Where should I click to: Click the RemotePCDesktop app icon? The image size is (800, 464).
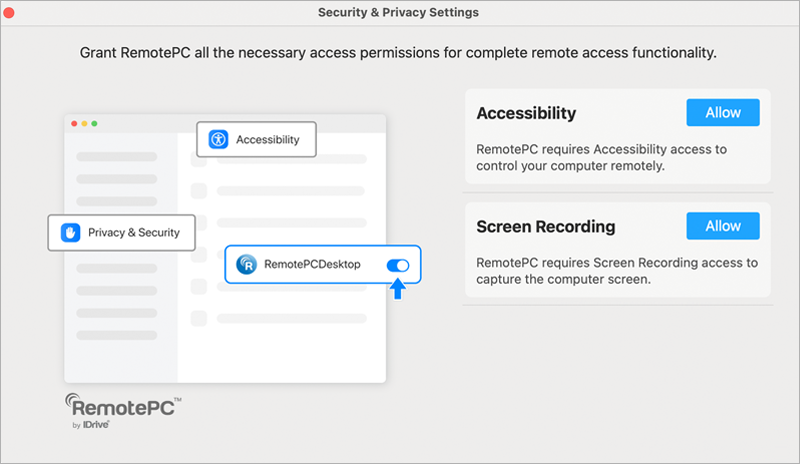pos(246,265)
